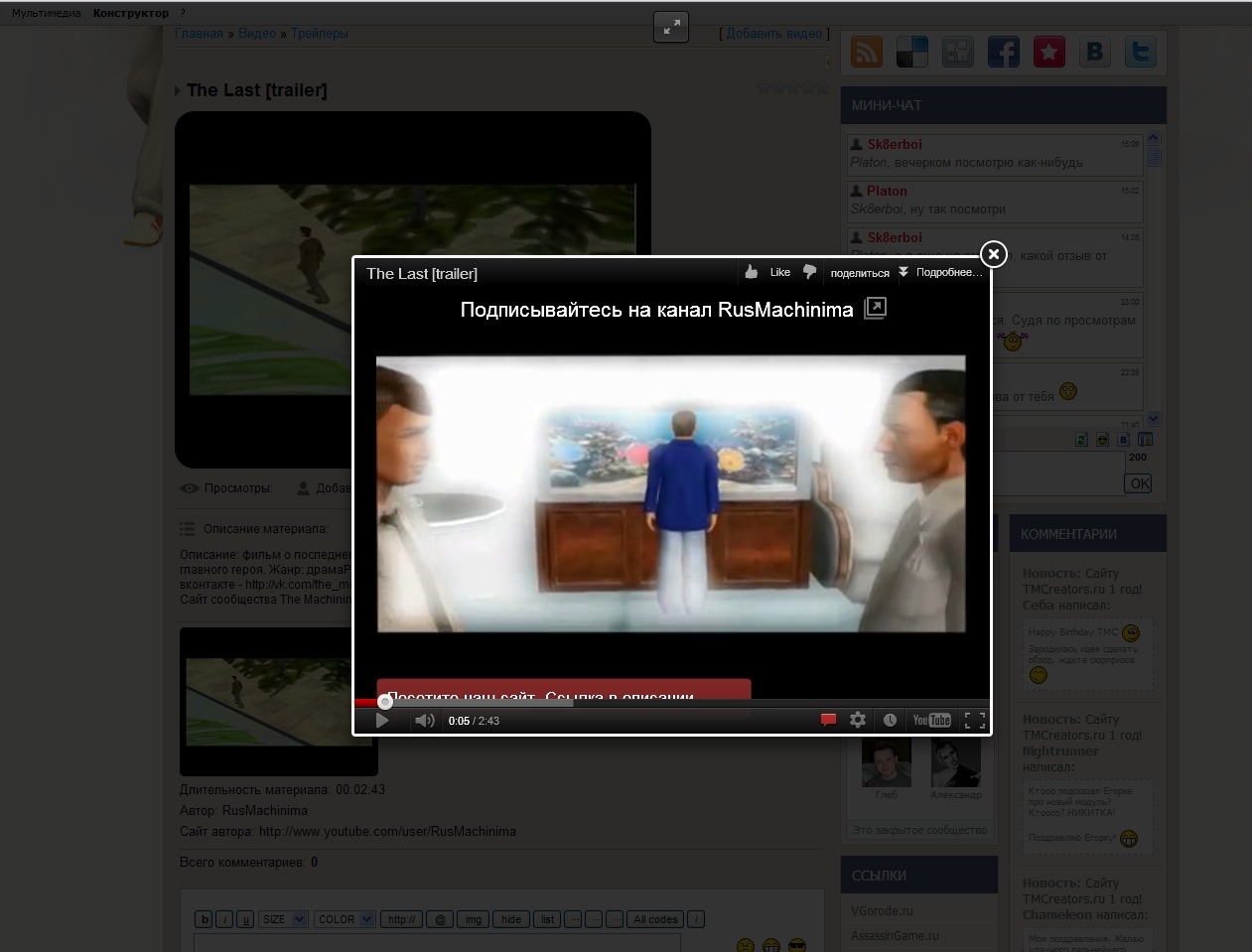Click the hide code button
Image resolution: width=1252 pixels, height=952 pixels.
pyautogui.click(x=511, y=919)
